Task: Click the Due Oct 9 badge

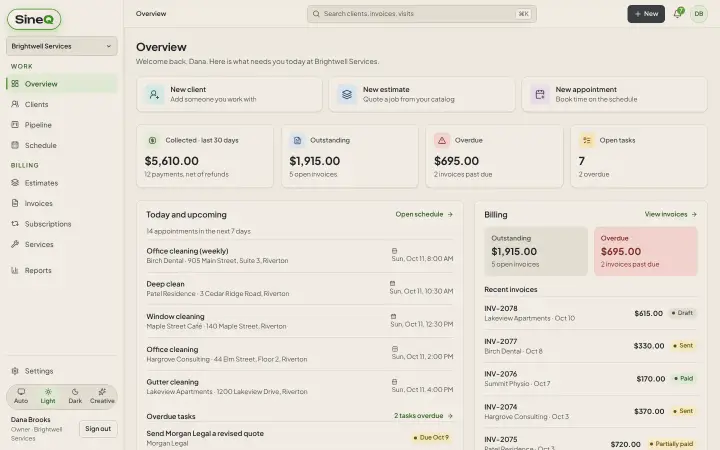Action: pyautogui.click(x=431, y=438)
